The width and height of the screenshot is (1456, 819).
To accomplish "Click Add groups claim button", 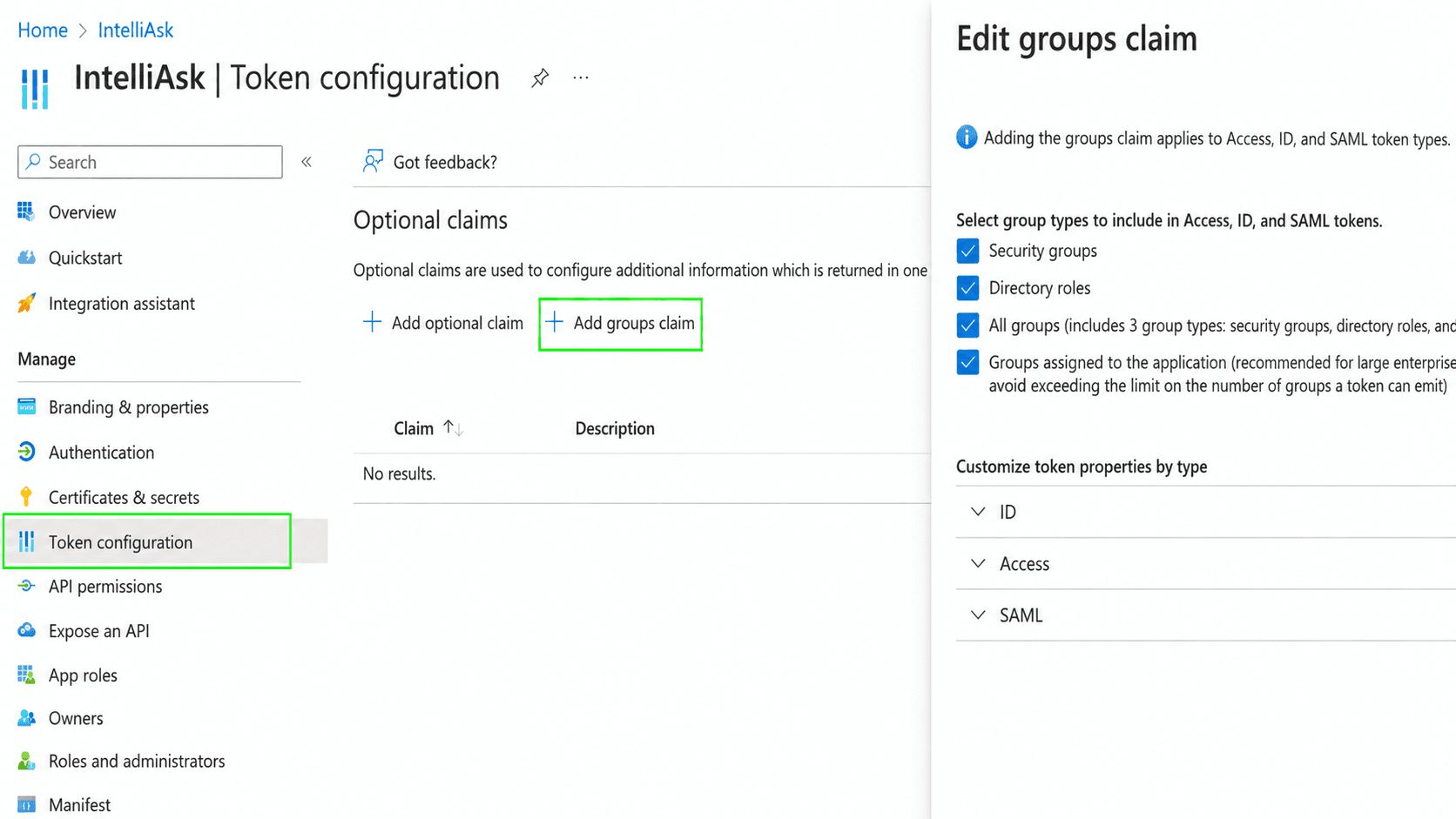I will point(621,324).
